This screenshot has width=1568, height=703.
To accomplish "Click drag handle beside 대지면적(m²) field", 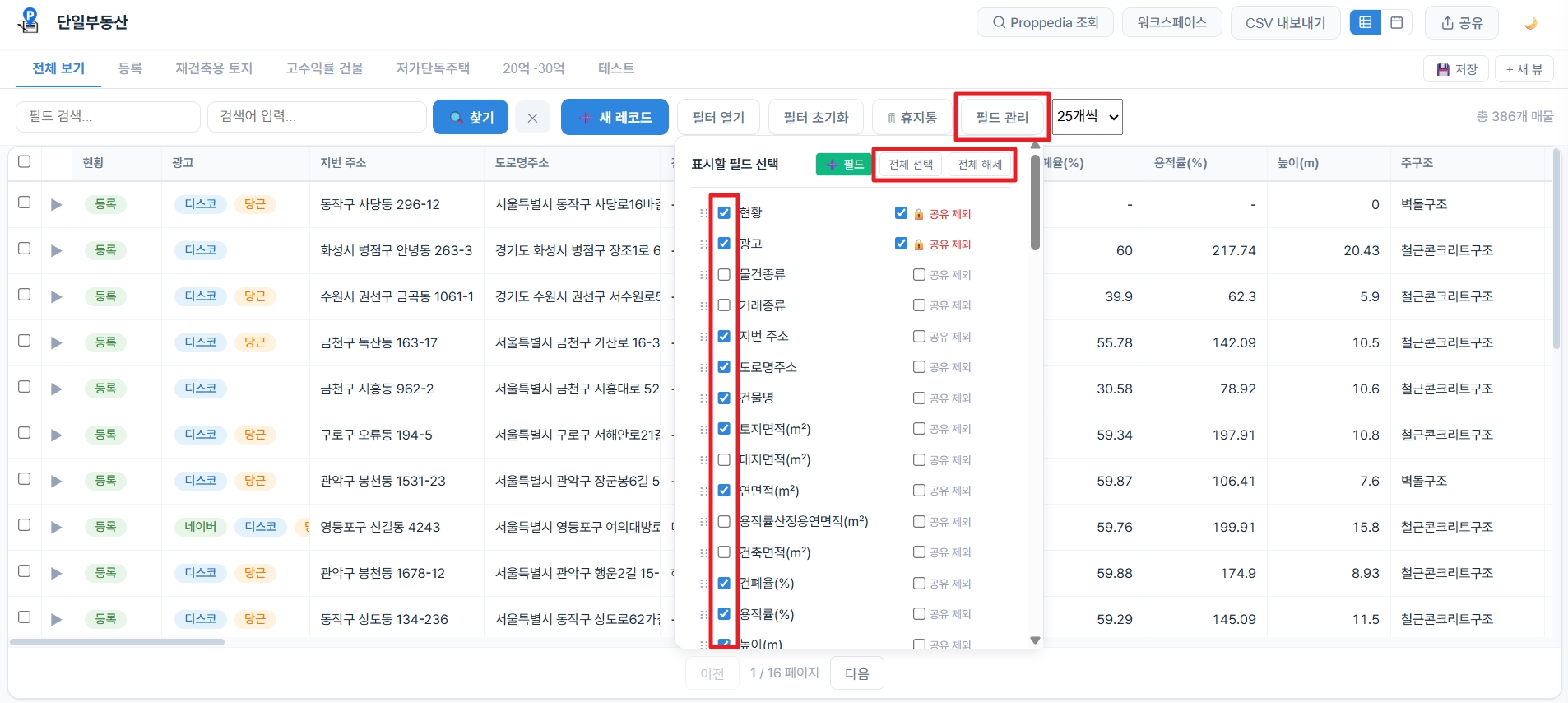I will pyautogui.click(x=703, y=460).
